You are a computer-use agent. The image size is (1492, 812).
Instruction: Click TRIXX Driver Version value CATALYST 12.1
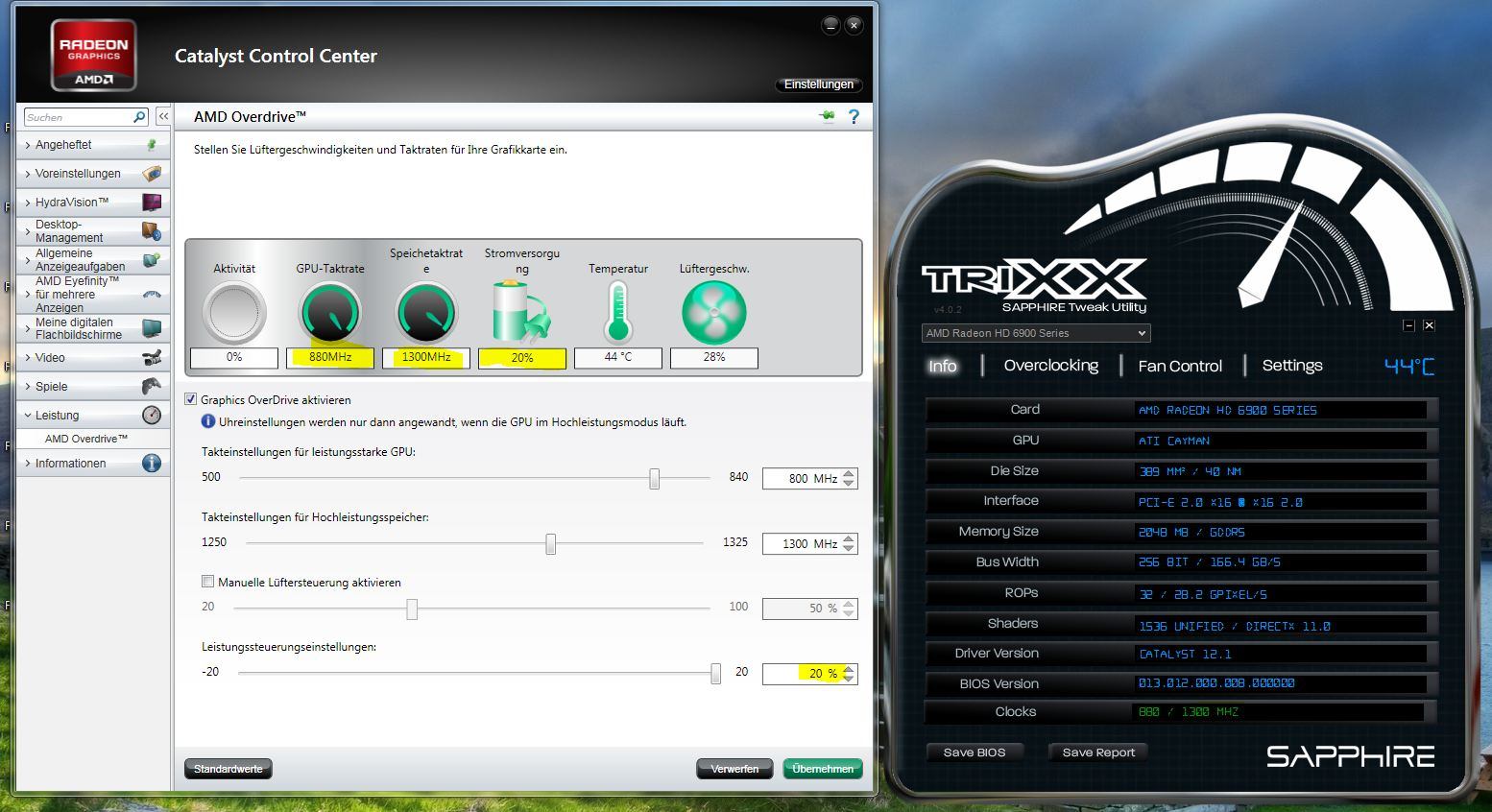pyautogui.click(x=1185, y=654)
